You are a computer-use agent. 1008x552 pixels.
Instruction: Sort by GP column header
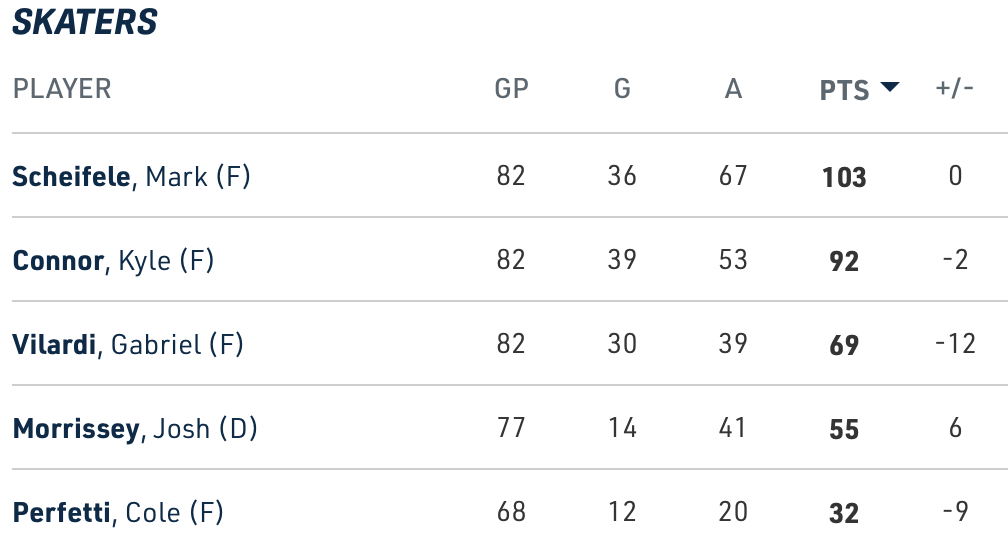tap(512, 89)
